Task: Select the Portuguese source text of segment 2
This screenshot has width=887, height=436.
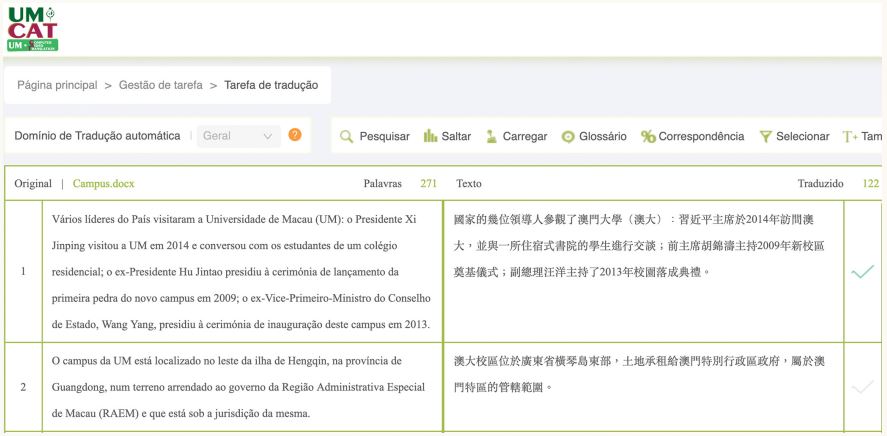Action: pos(240,387)
